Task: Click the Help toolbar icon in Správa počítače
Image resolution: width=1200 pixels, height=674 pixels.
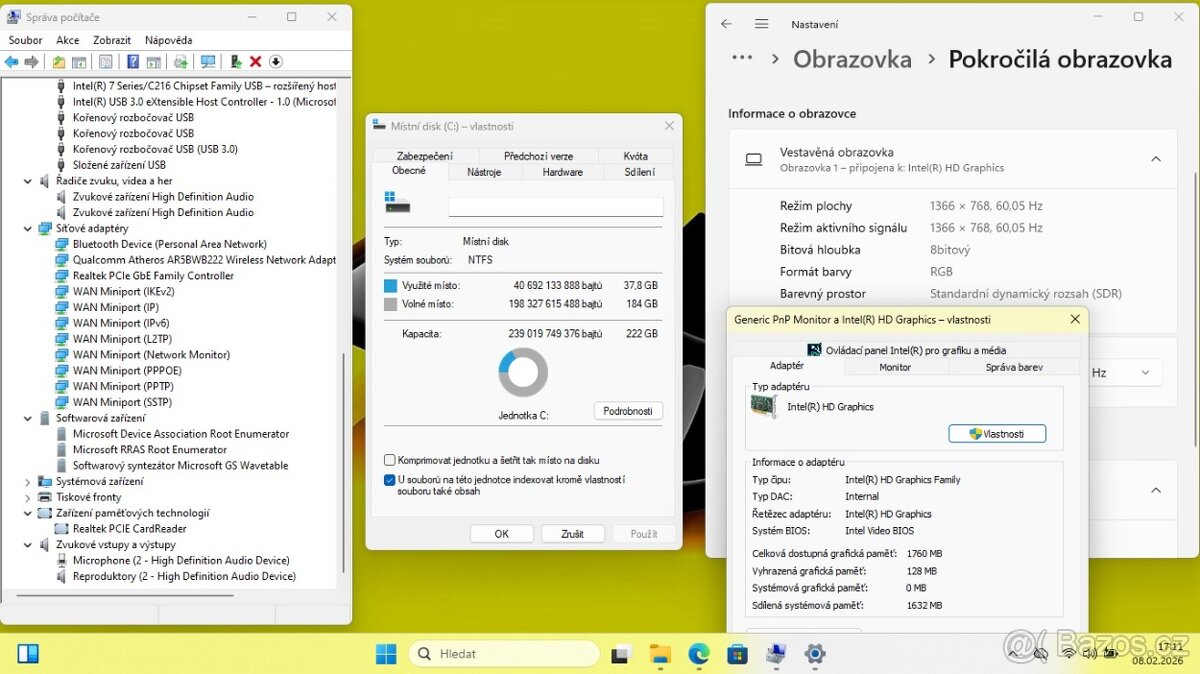Action: pyautogui.click(x=132, y=61)
